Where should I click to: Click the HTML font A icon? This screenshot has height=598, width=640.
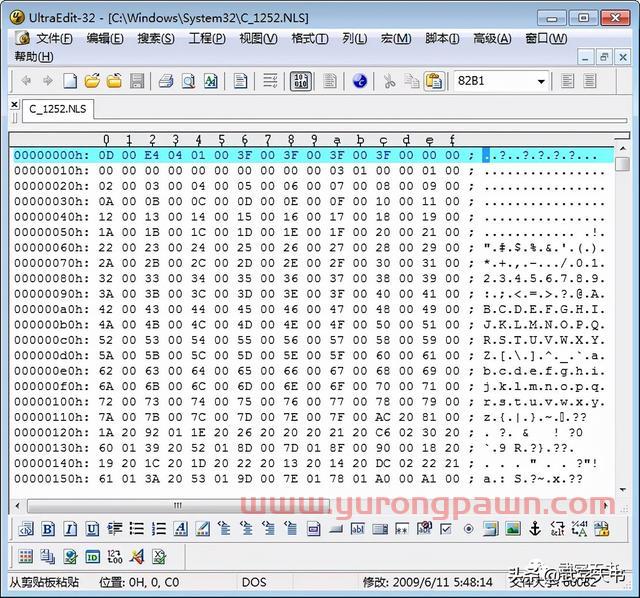(180, 529)
